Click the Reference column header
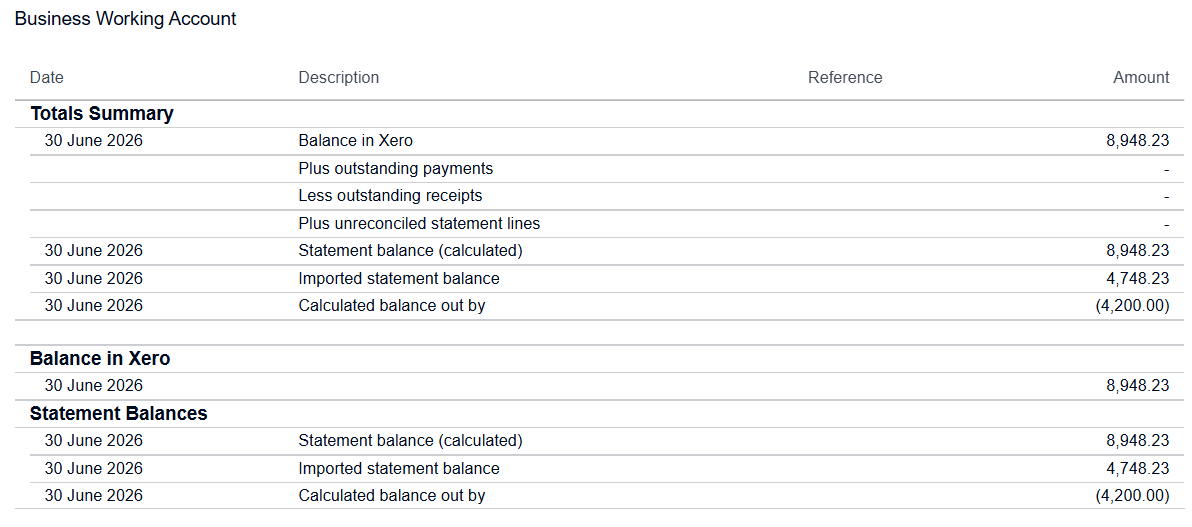Screen dimensions: 1192x527 coord(845,78)
